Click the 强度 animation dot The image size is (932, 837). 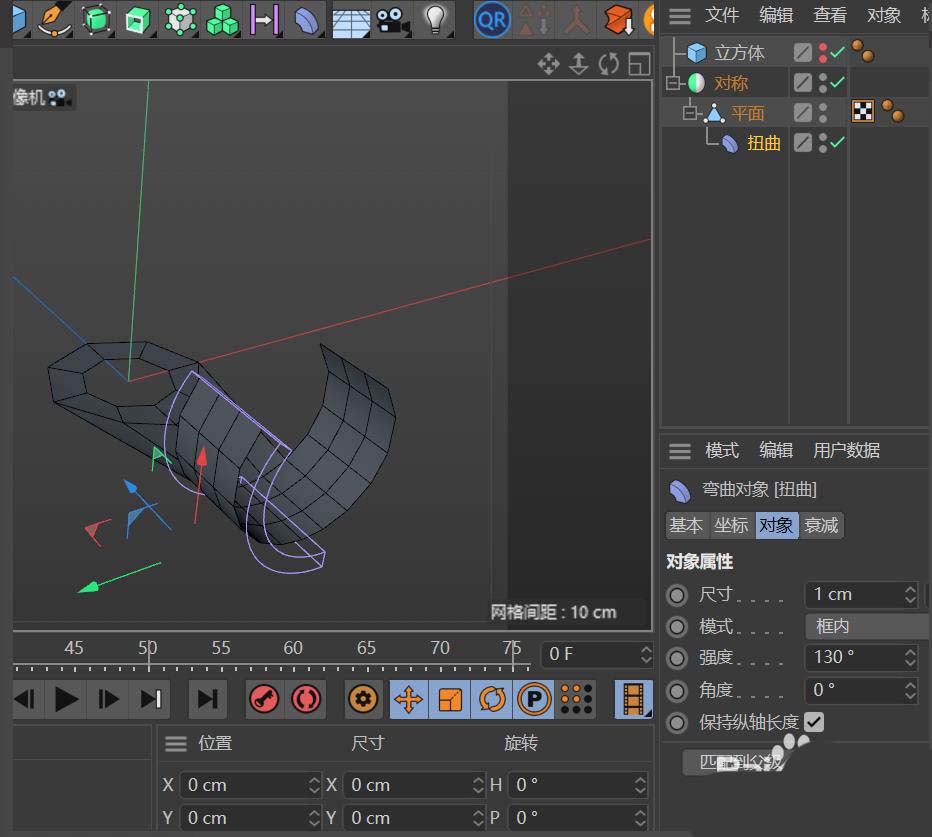(678, 658)
